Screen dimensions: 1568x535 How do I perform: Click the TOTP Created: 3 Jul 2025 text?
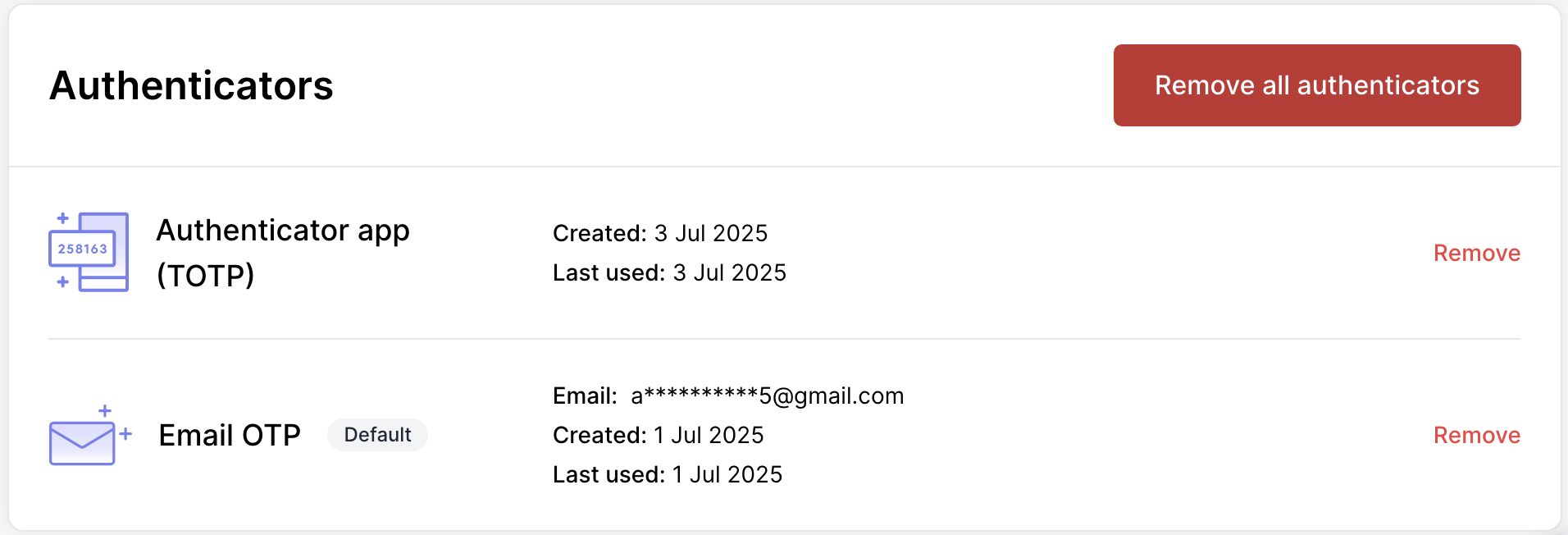point(660,233)
